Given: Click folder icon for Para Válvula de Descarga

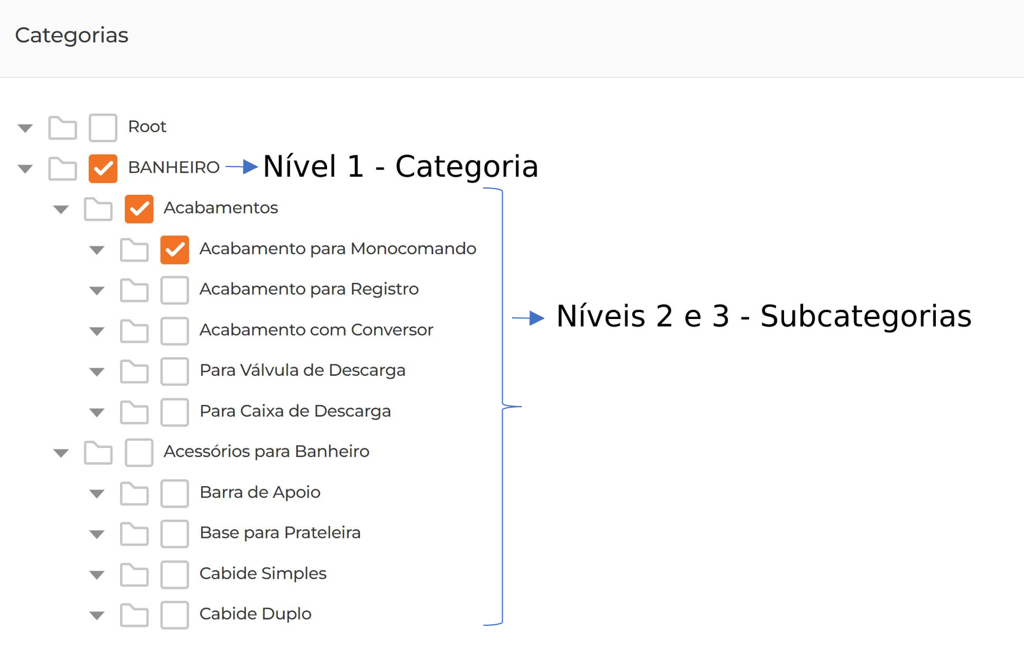Looking at the screenshot, I should click(x=134, y=371).
